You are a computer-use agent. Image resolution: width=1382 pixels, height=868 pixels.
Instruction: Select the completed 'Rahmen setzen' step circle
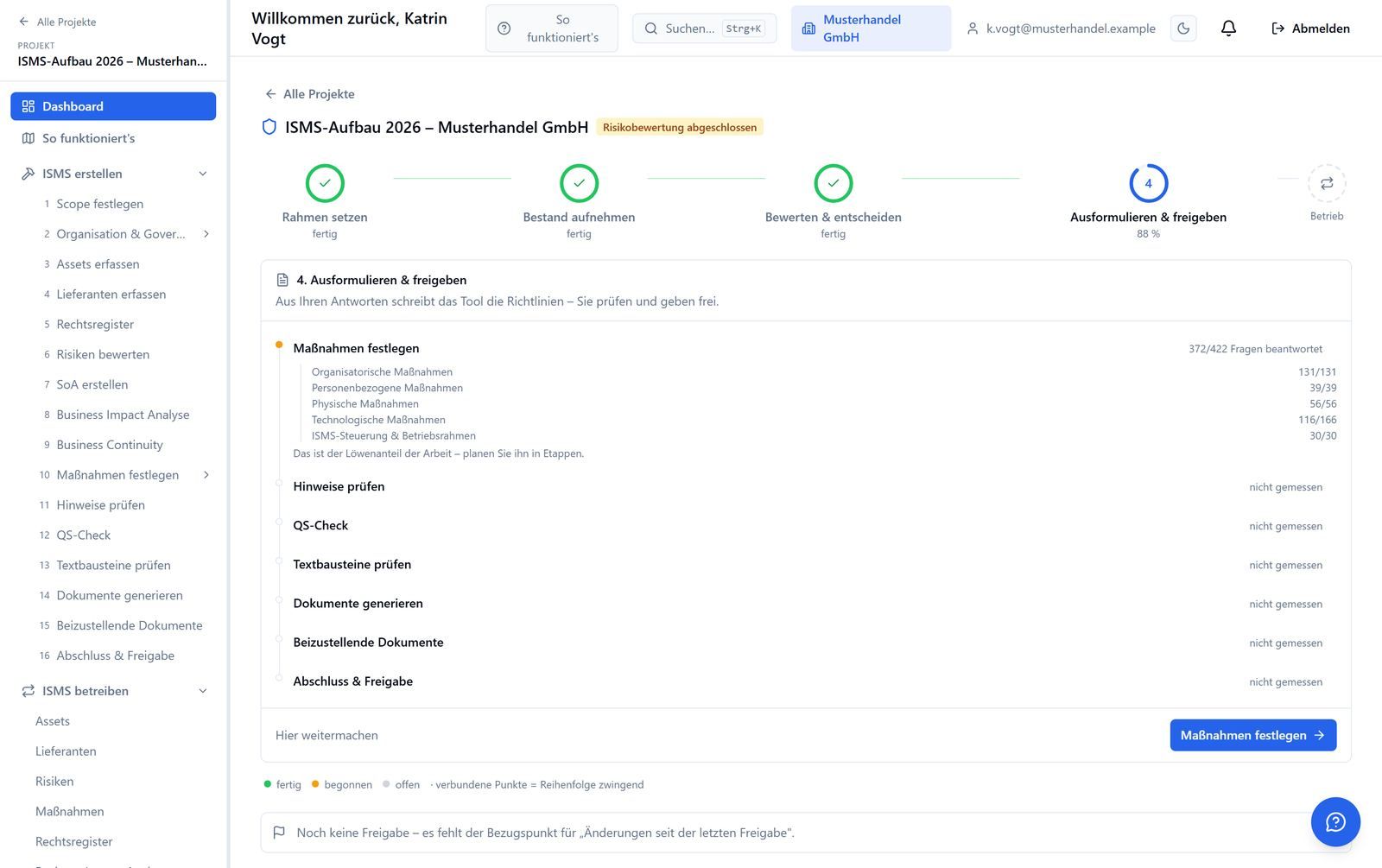tap(325, 183)
